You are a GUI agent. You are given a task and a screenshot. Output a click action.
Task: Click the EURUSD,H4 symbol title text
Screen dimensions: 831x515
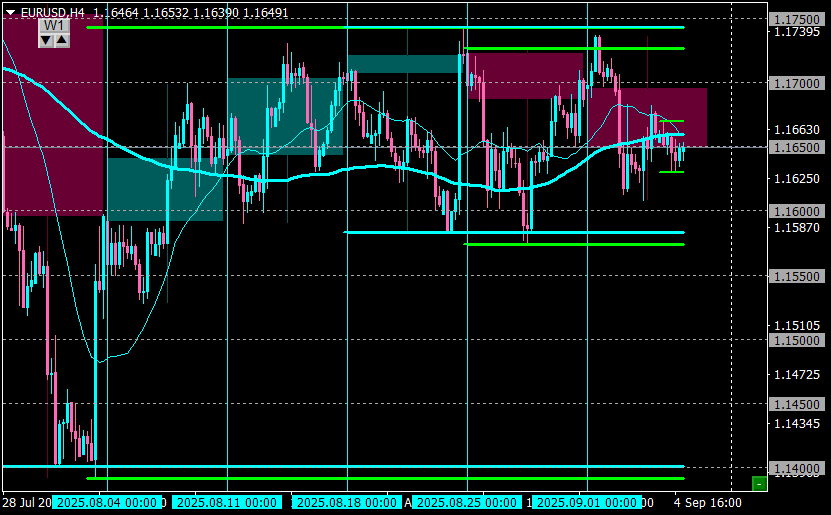(x=52, y=13)
